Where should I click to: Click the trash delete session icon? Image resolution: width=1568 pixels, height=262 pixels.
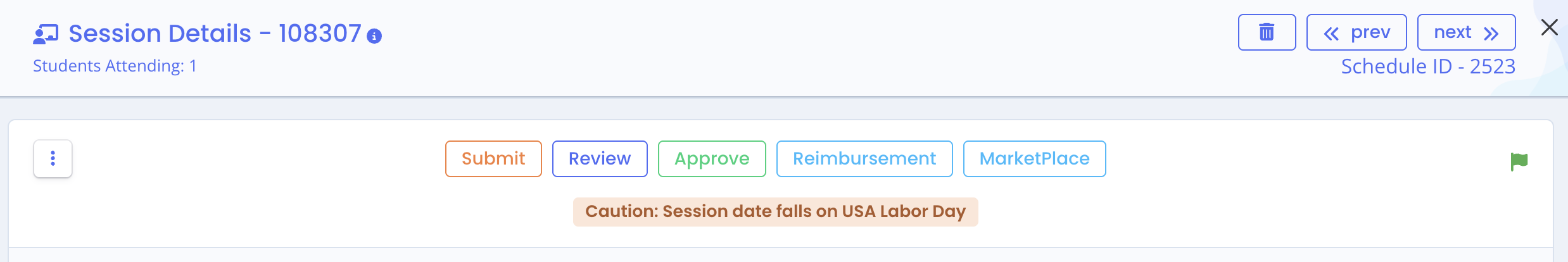tap(1267, 32)
